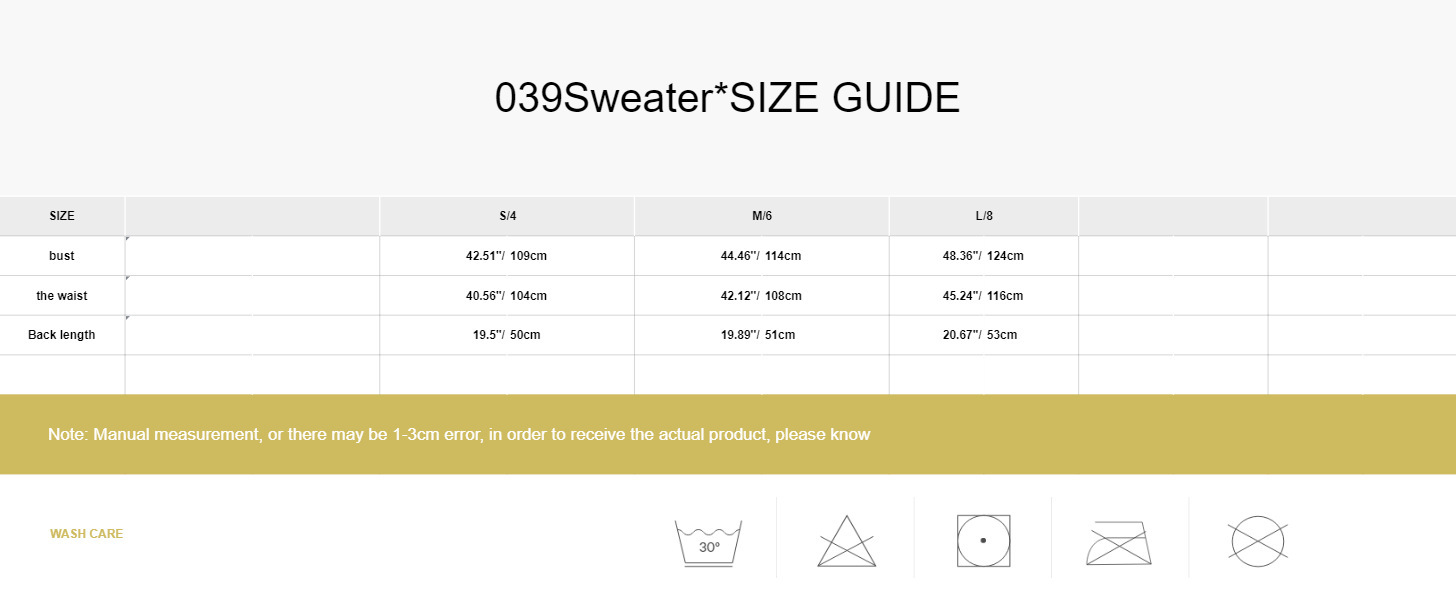This screenshot has height=591, width=1456.
Task: Select the SIZE header cell
Action: coord(62,216)
